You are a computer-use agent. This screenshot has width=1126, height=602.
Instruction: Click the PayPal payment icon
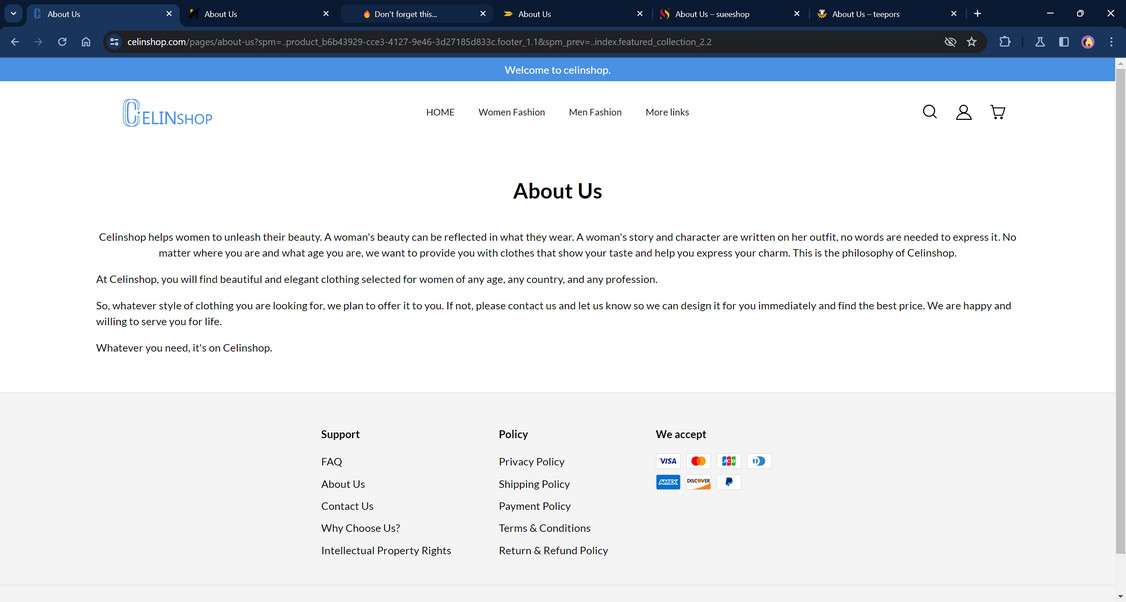coord(728,481)
